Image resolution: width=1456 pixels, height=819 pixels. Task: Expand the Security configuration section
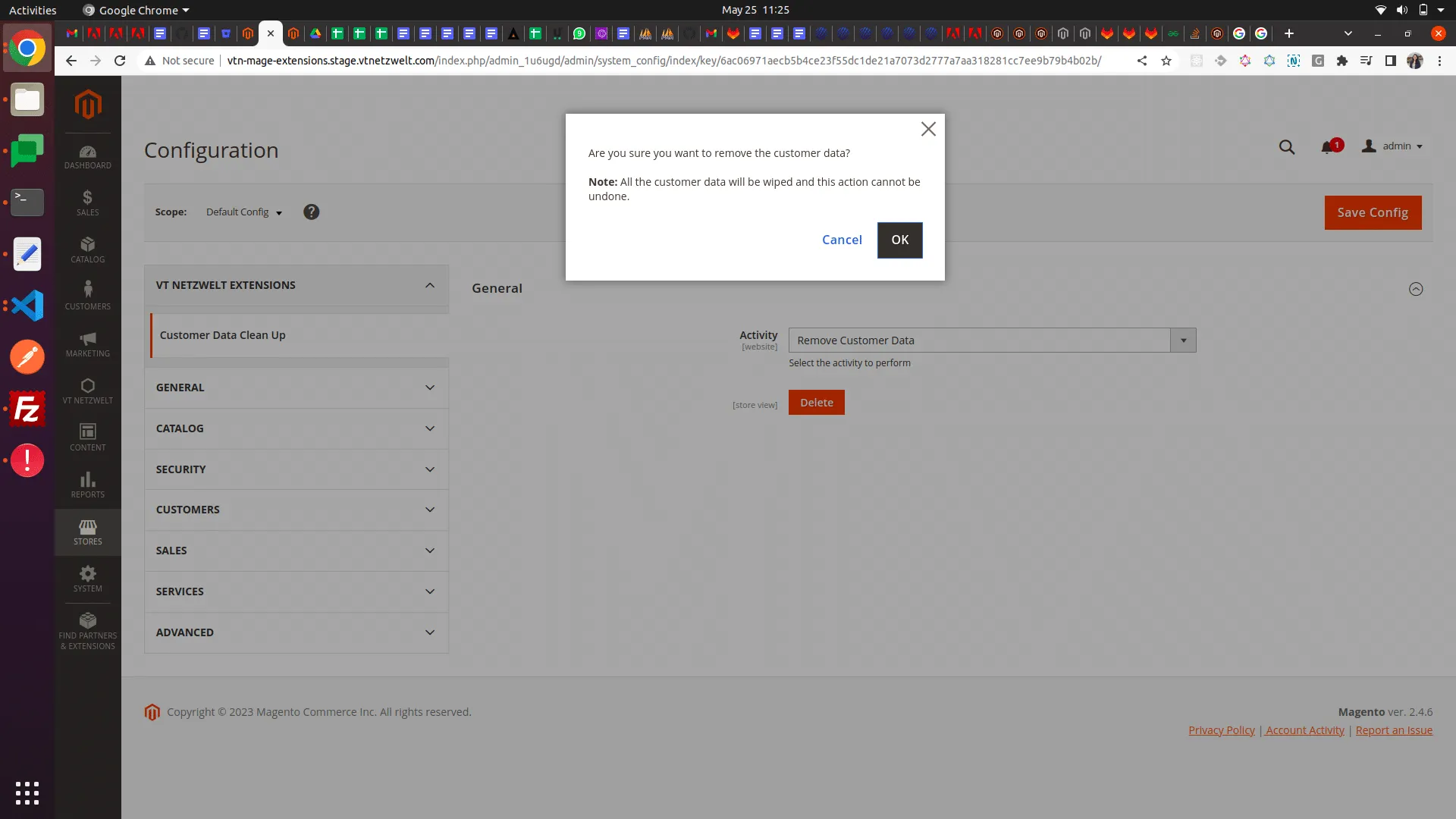click(296, 469)
